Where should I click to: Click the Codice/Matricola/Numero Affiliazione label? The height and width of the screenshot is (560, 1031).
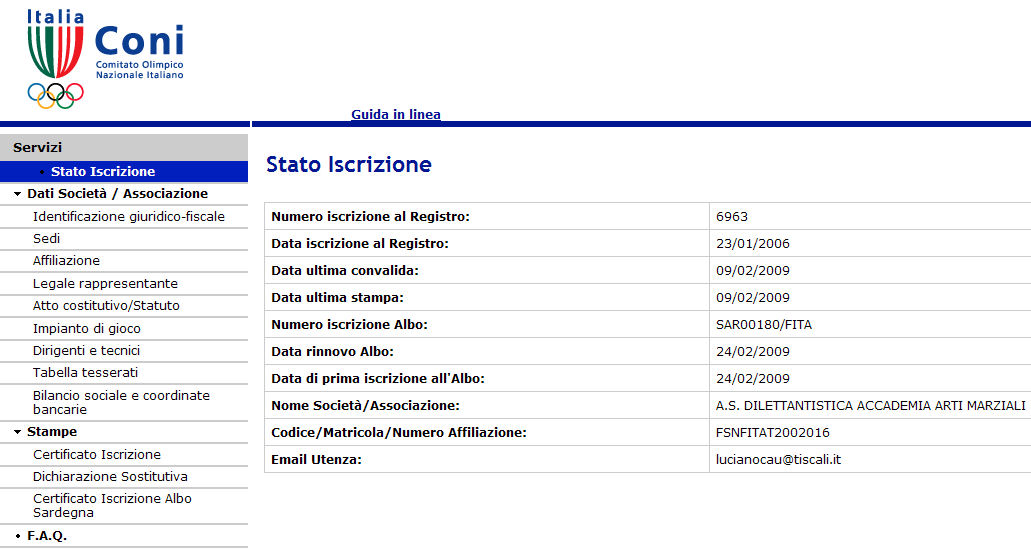[399, 432]
